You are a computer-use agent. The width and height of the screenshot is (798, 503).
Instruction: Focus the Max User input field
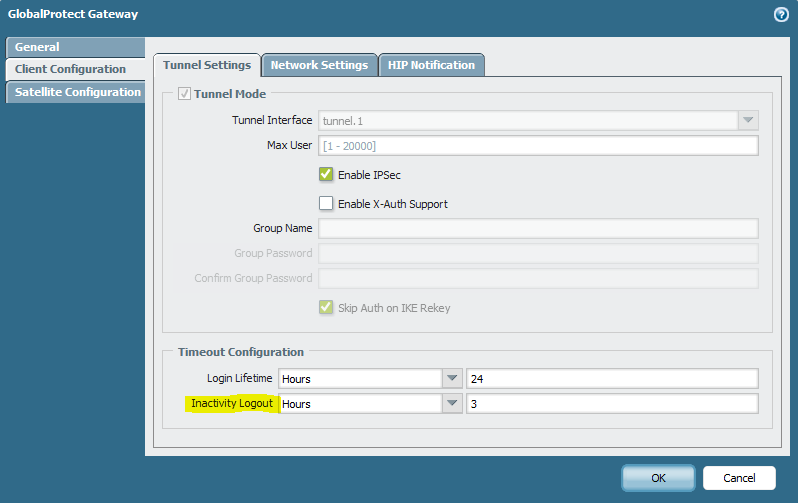point(538,146)
